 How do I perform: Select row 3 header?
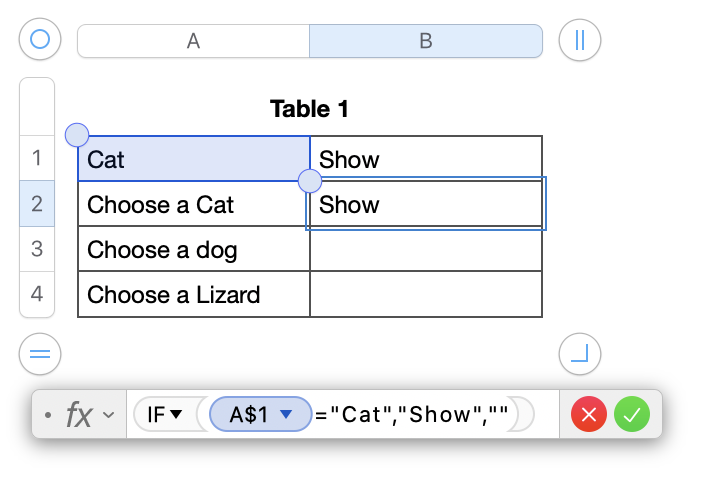click(37, 249)
